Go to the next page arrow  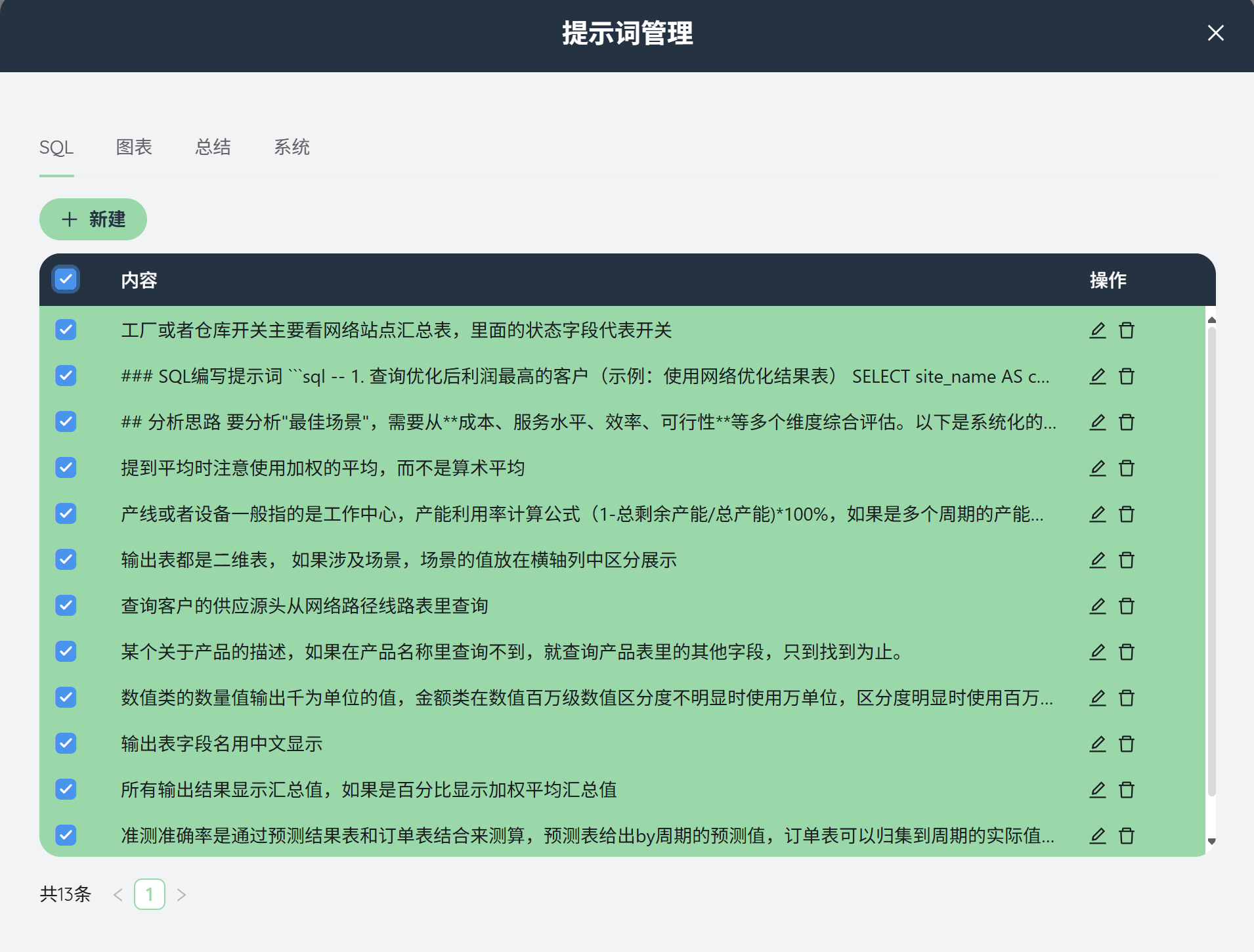coord(182,895)
